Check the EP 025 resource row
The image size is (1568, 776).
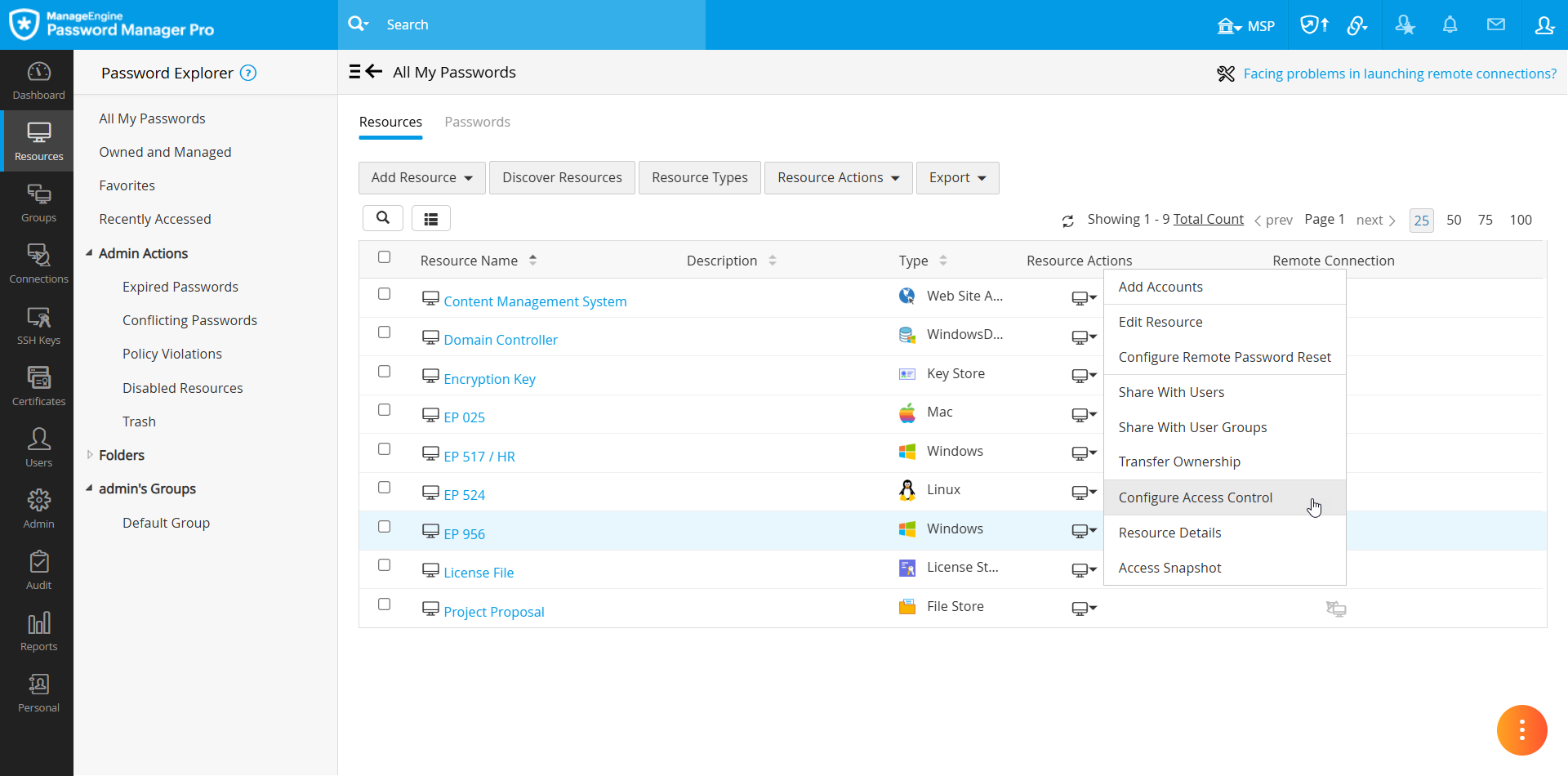(385, 410)
